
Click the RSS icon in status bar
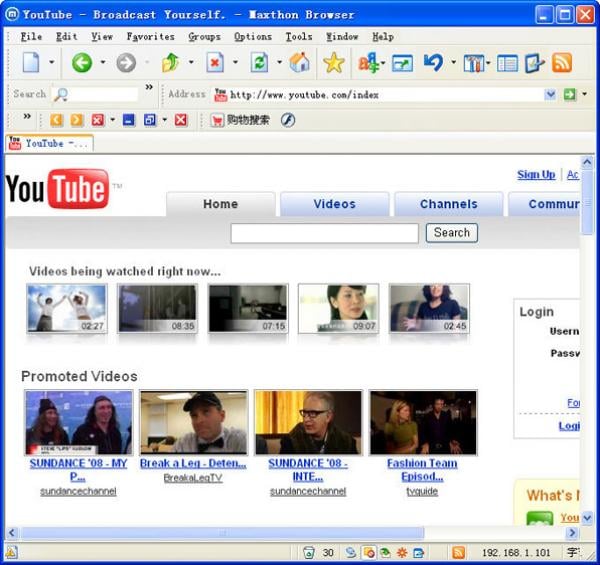458,552
